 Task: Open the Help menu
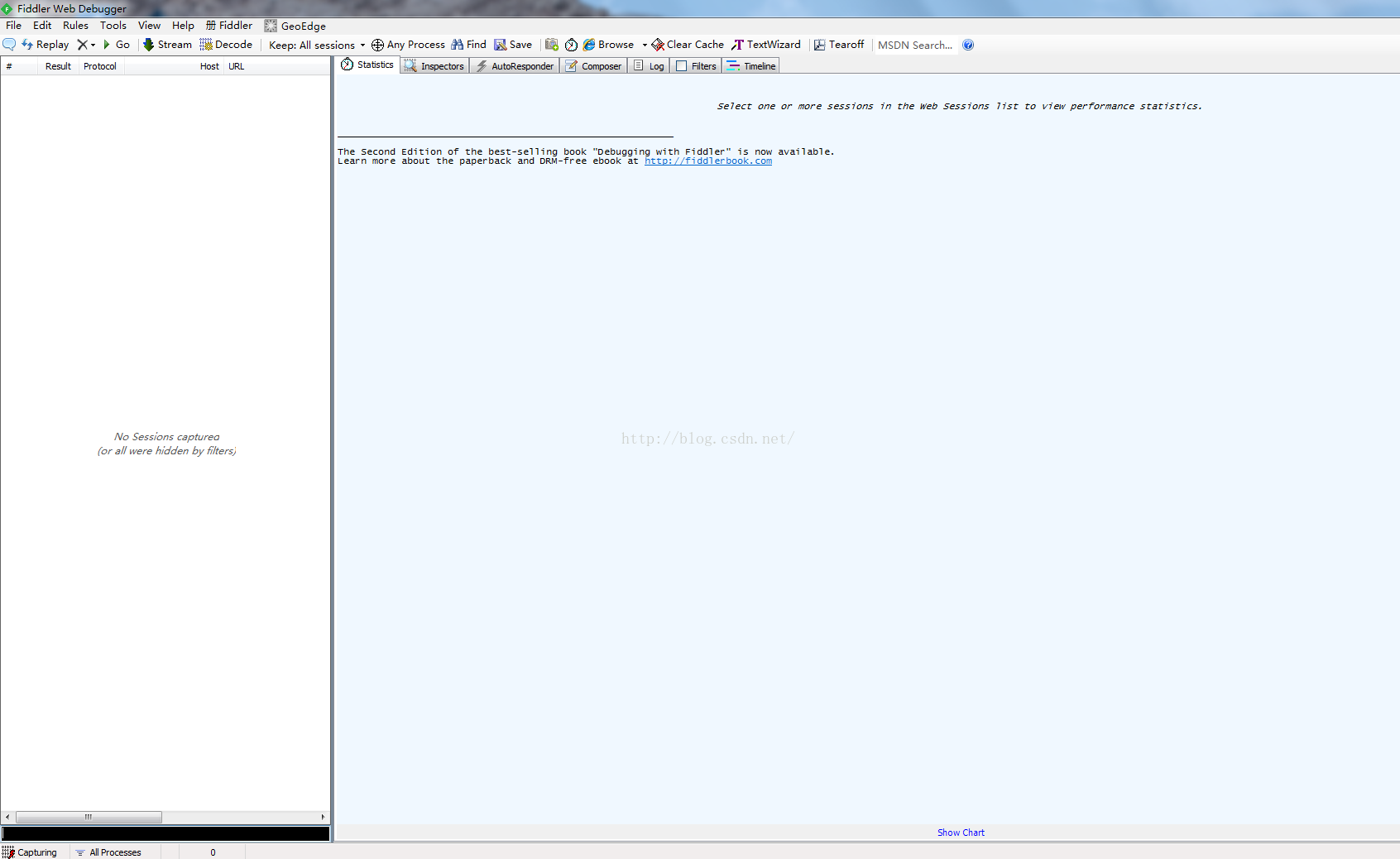coord(183,26)
